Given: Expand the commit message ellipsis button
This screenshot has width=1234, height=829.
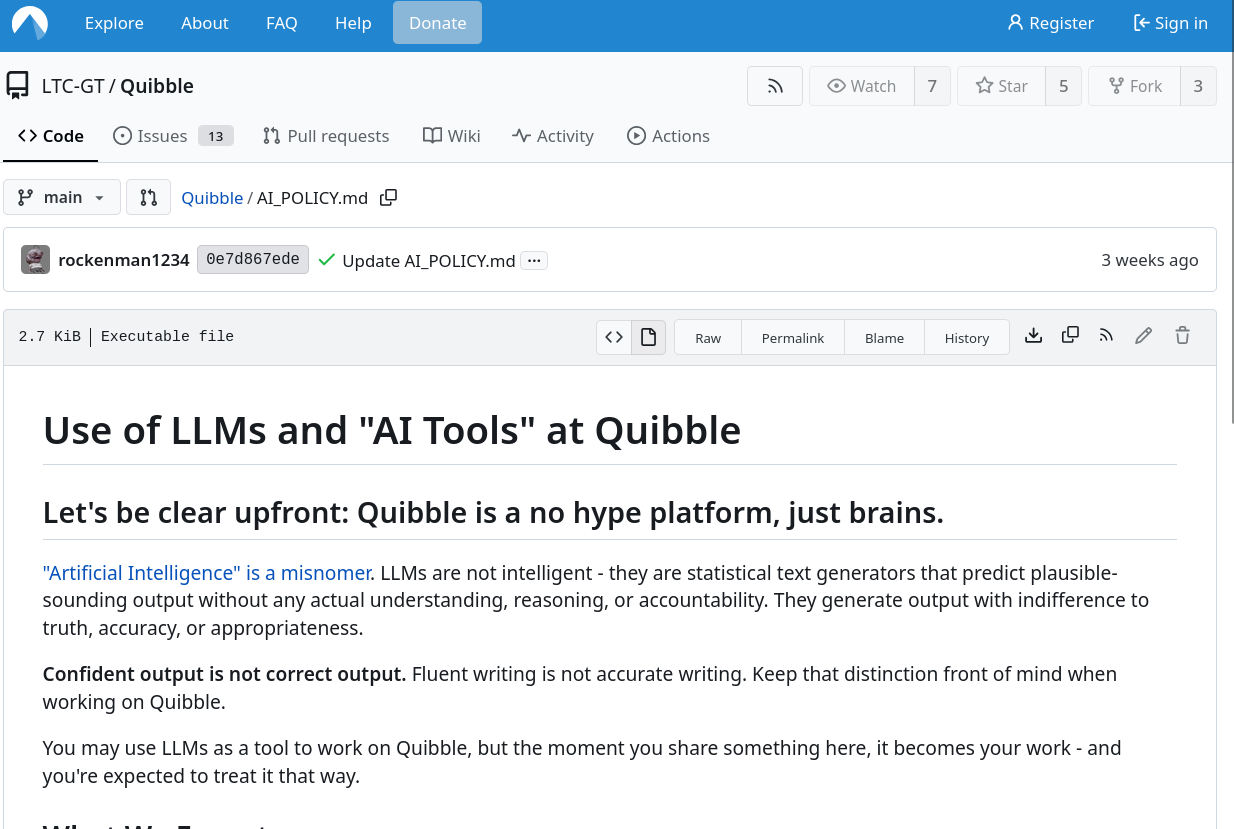Looking at the screenshot, I should tap(534, 261).
